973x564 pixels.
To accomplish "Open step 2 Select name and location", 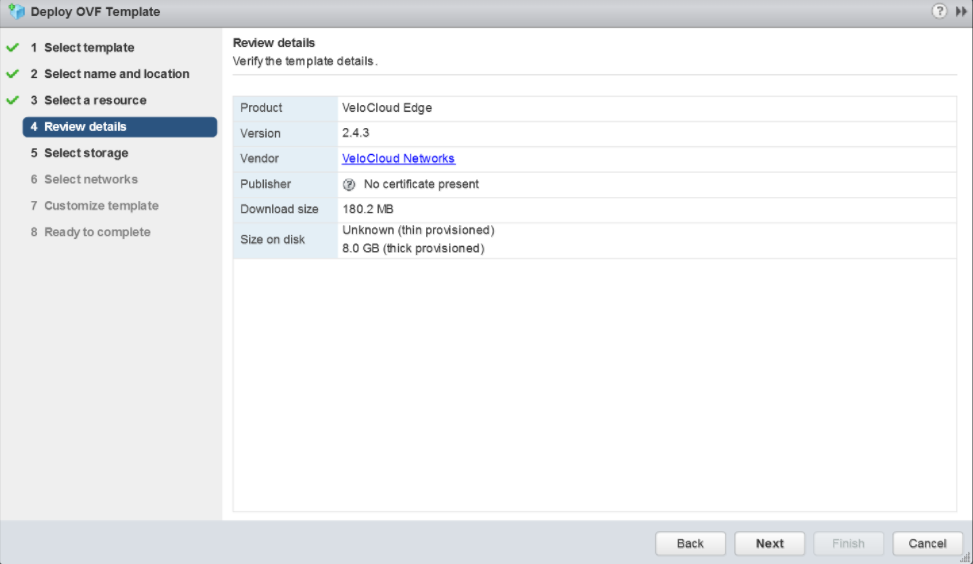I will [x=116, y=74].
